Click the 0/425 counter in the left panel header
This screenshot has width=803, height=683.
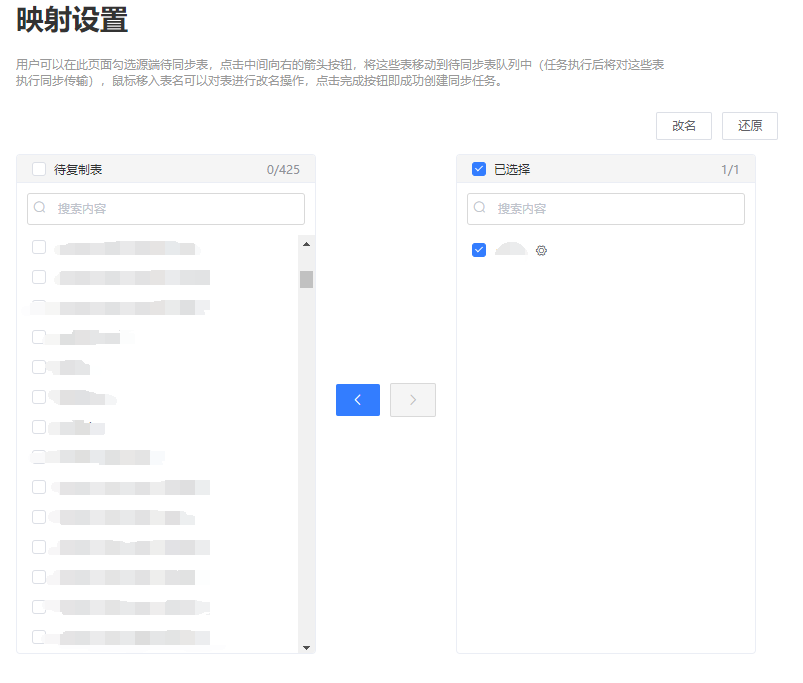click(286, 169)
